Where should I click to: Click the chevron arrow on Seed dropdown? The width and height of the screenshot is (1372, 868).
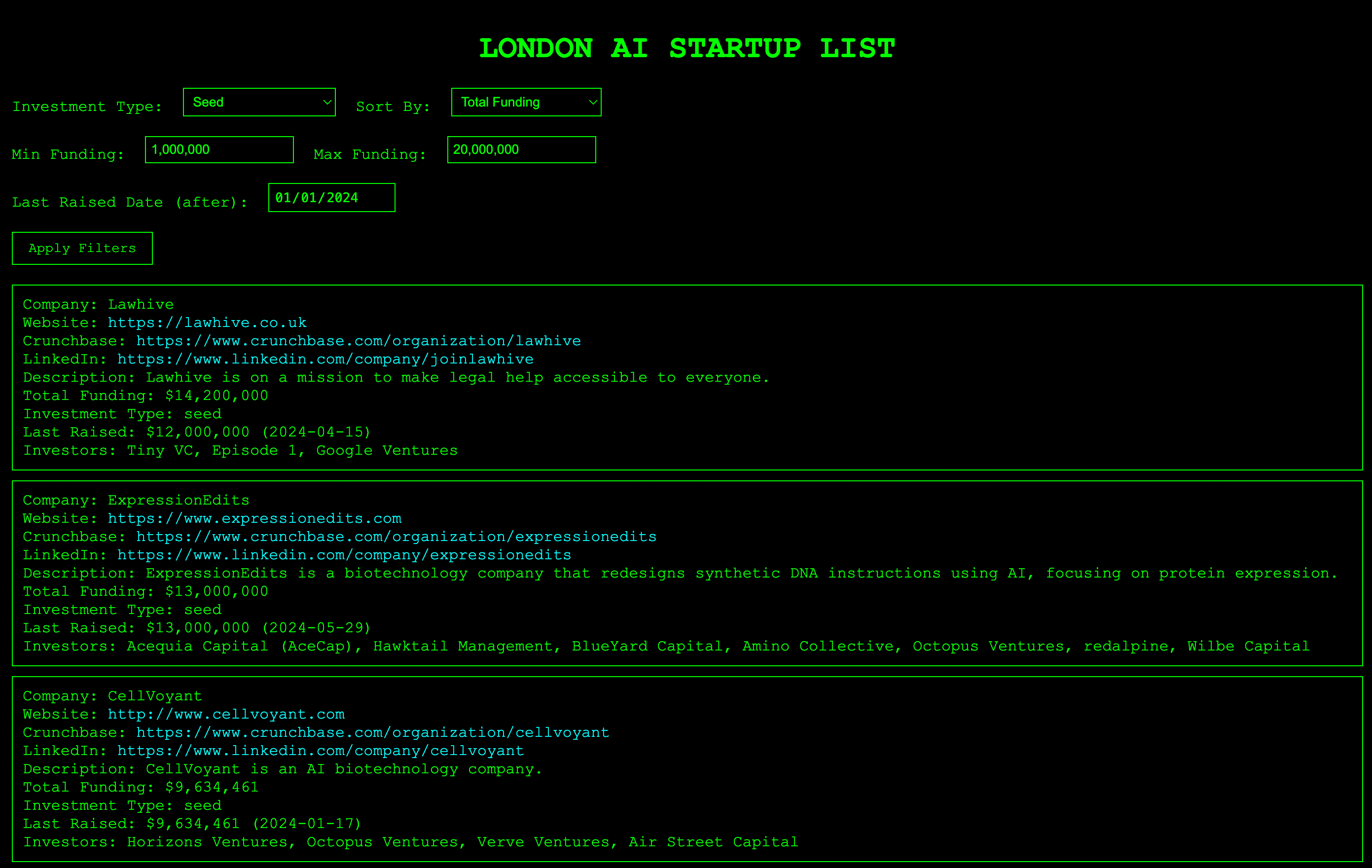[x=327, y=102]
